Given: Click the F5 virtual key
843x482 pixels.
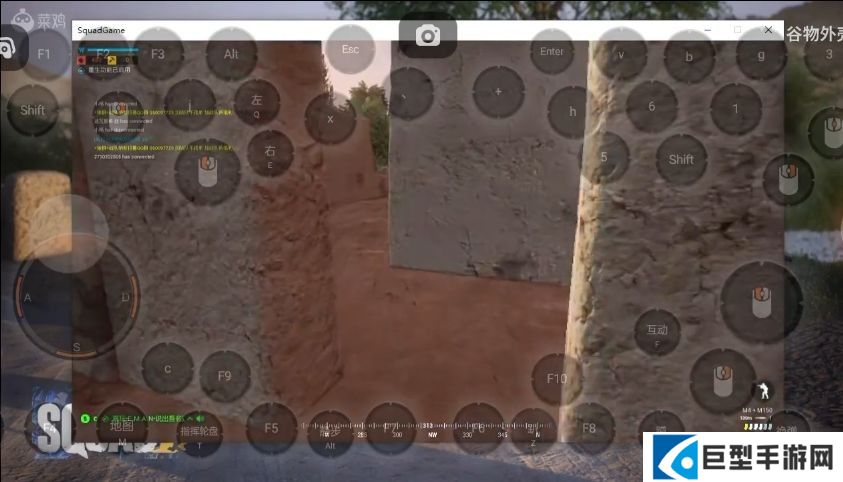Looking at the screenshot, I should point(271,428).
